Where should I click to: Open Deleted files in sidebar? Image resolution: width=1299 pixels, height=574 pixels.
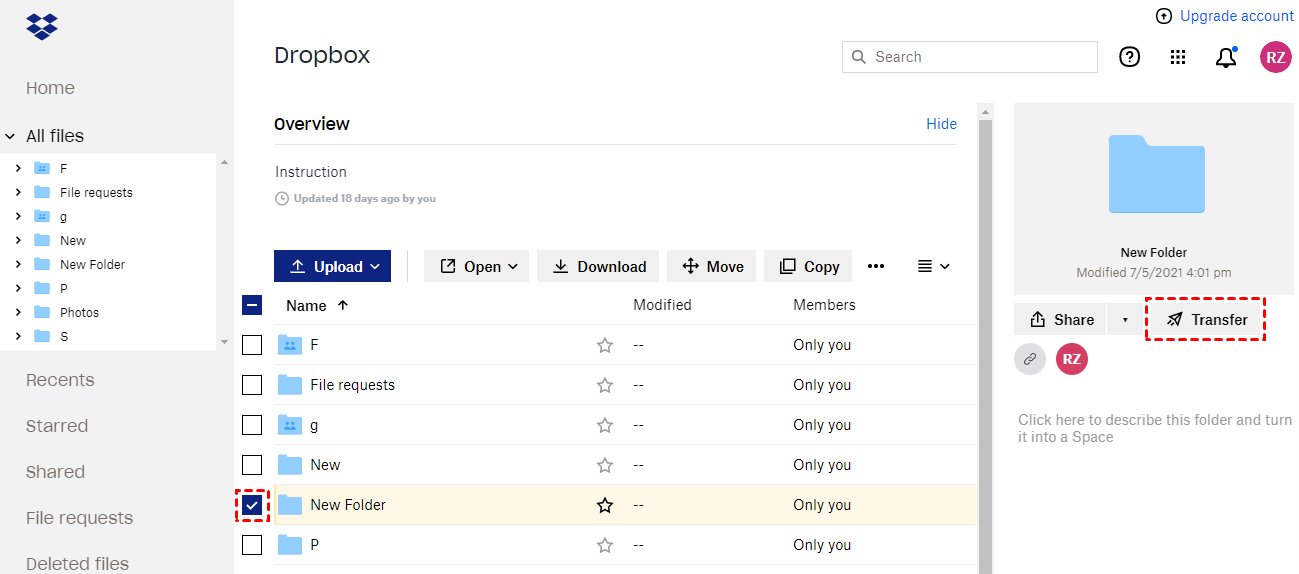point(77,564)
